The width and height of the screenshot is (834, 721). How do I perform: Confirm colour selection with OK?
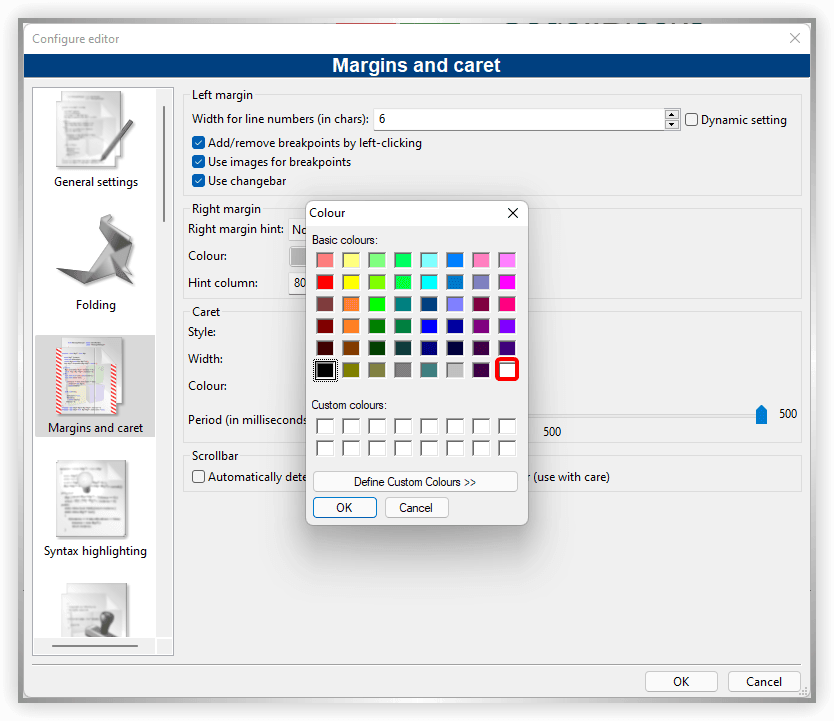(344, 507)
